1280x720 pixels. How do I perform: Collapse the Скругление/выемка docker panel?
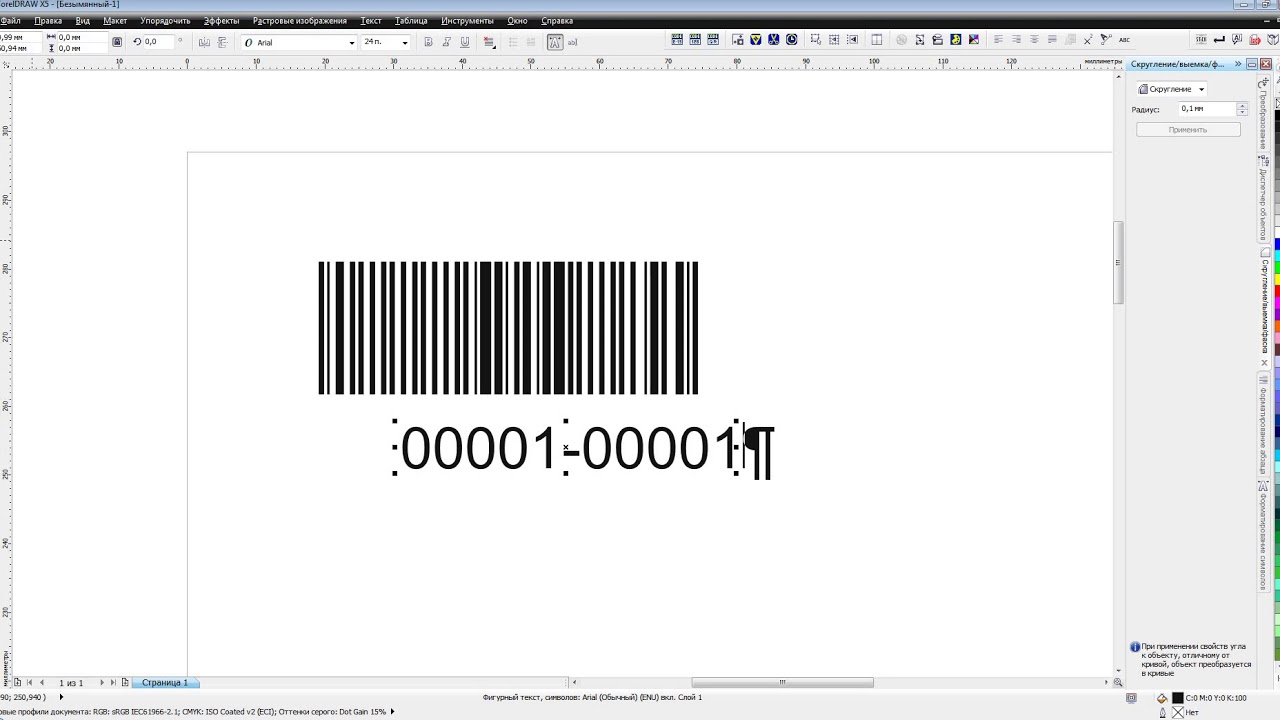tap(1252, 64)
